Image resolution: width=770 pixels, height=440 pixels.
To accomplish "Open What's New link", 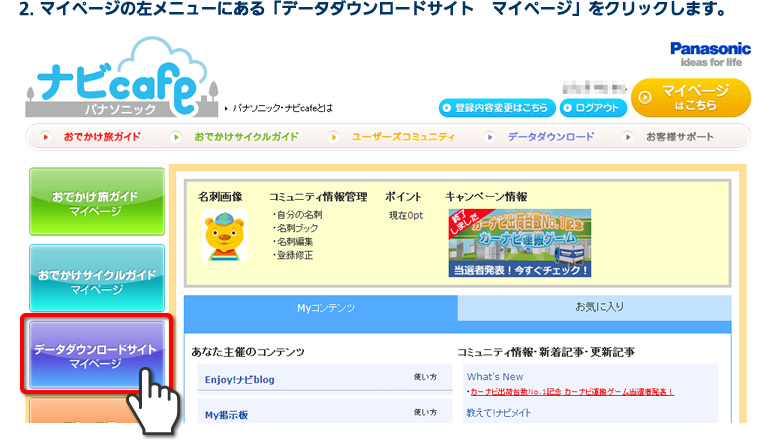I will [495, 377].
